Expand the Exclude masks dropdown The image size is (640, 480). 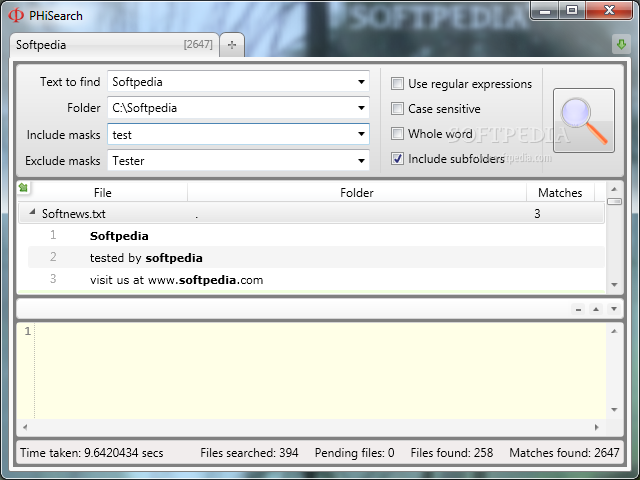point(361,160)
